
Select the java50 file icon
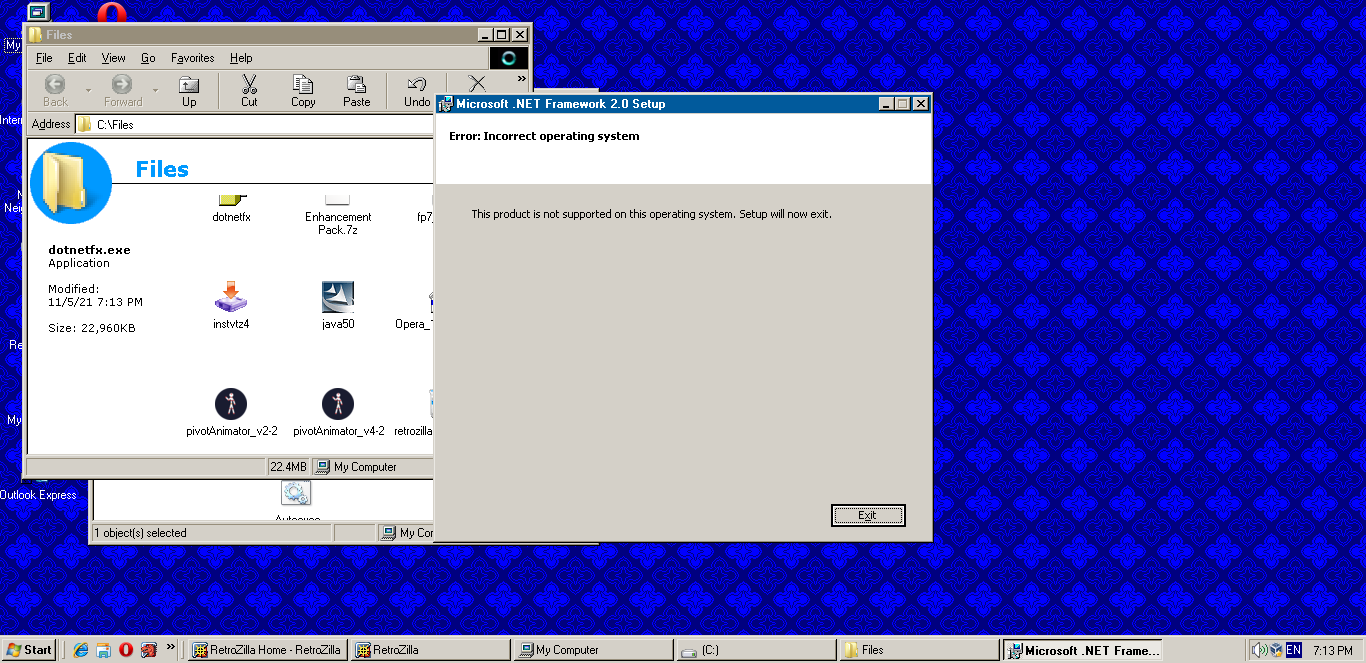(x=338, y=306)
